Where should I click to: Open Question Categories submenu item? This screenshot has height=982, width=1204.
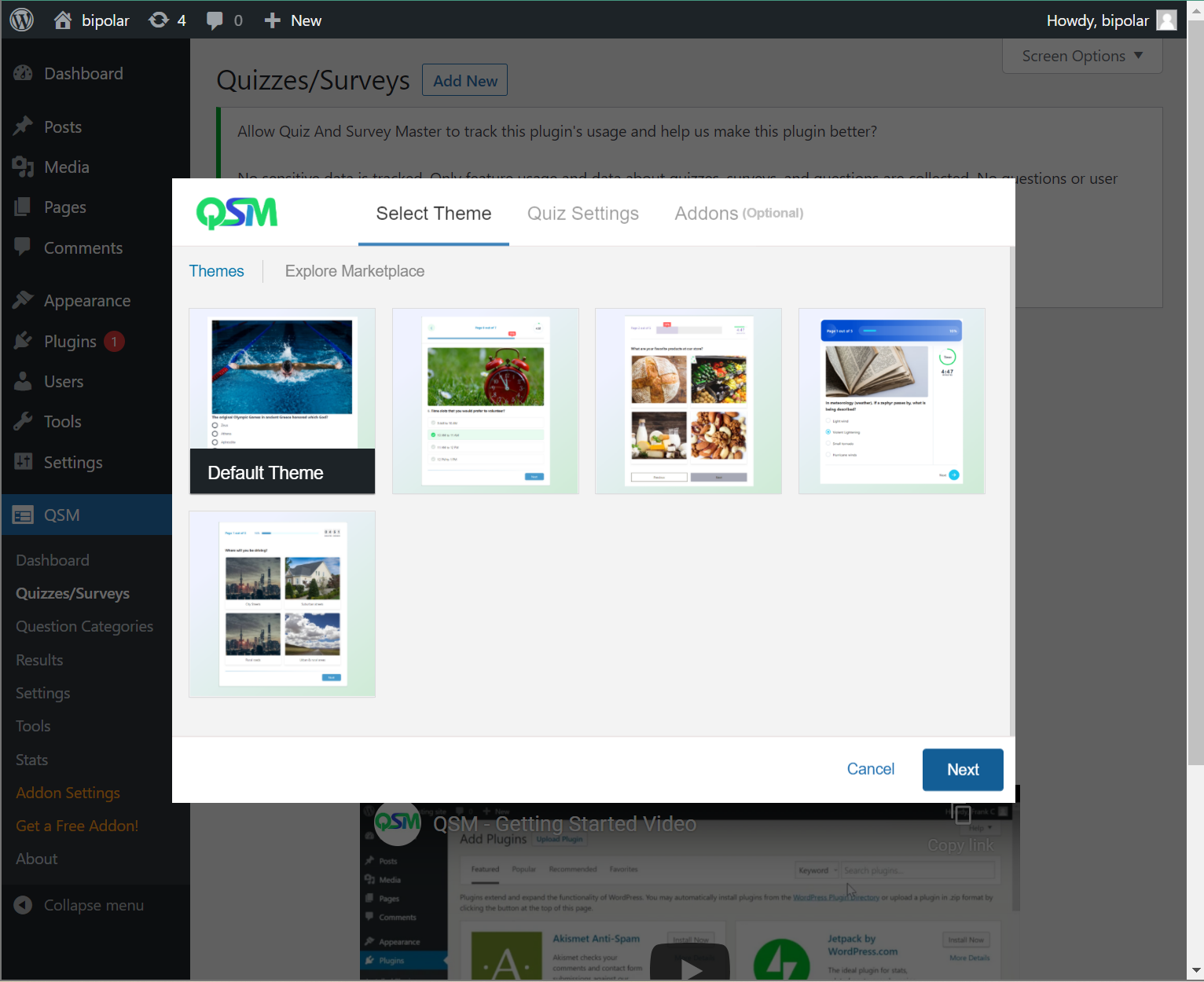(84, 626)
